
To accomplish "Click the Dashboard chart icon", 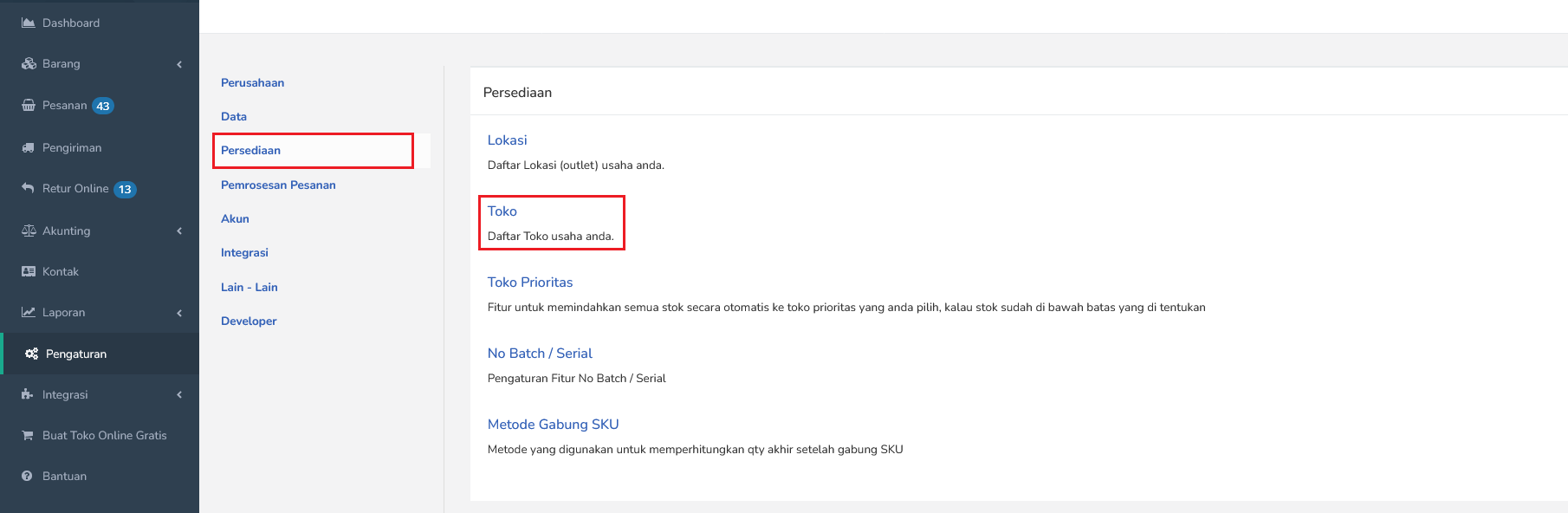I will [29, 23].
